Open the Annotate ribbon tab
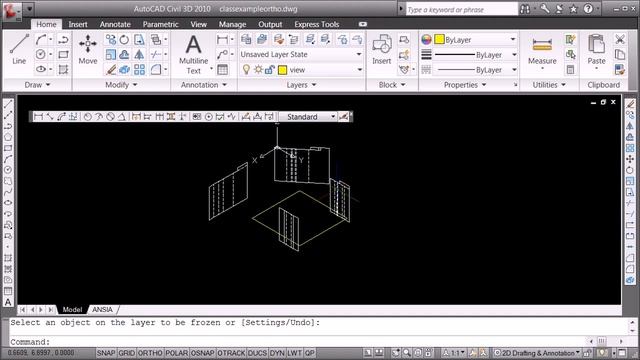 click(115, 24)
